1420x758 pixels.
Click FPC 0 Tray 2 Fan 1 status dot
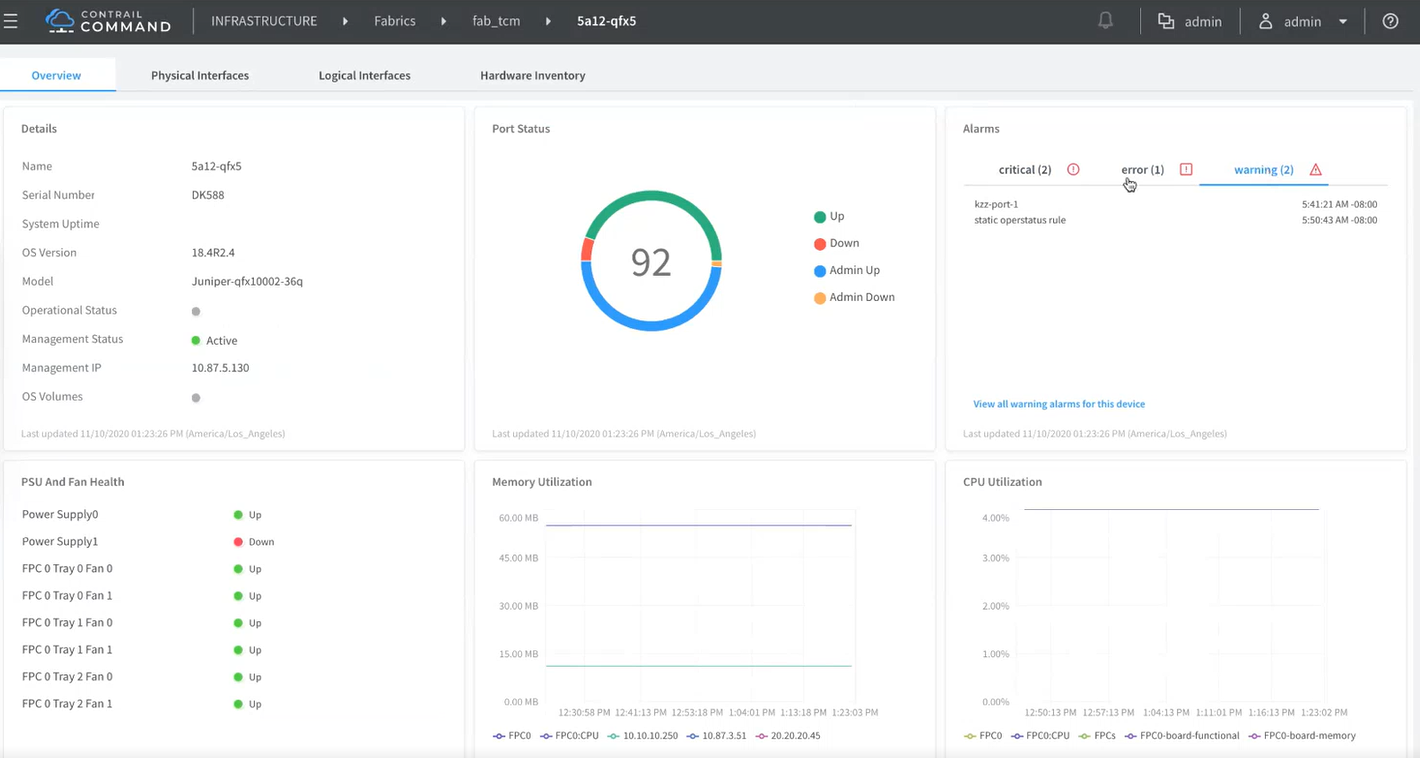pos(238,704)
